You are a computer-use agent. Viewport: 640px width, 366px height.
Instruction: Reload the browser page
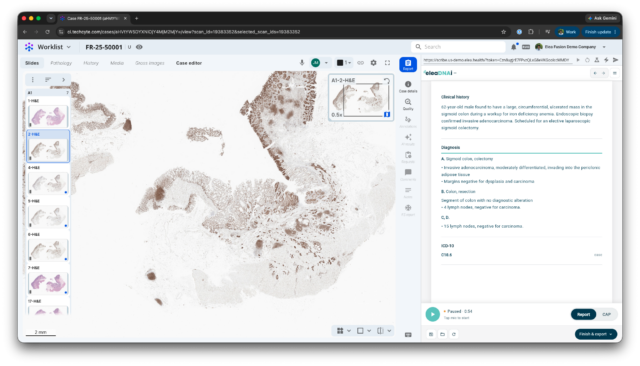click(x=48, y=32)
